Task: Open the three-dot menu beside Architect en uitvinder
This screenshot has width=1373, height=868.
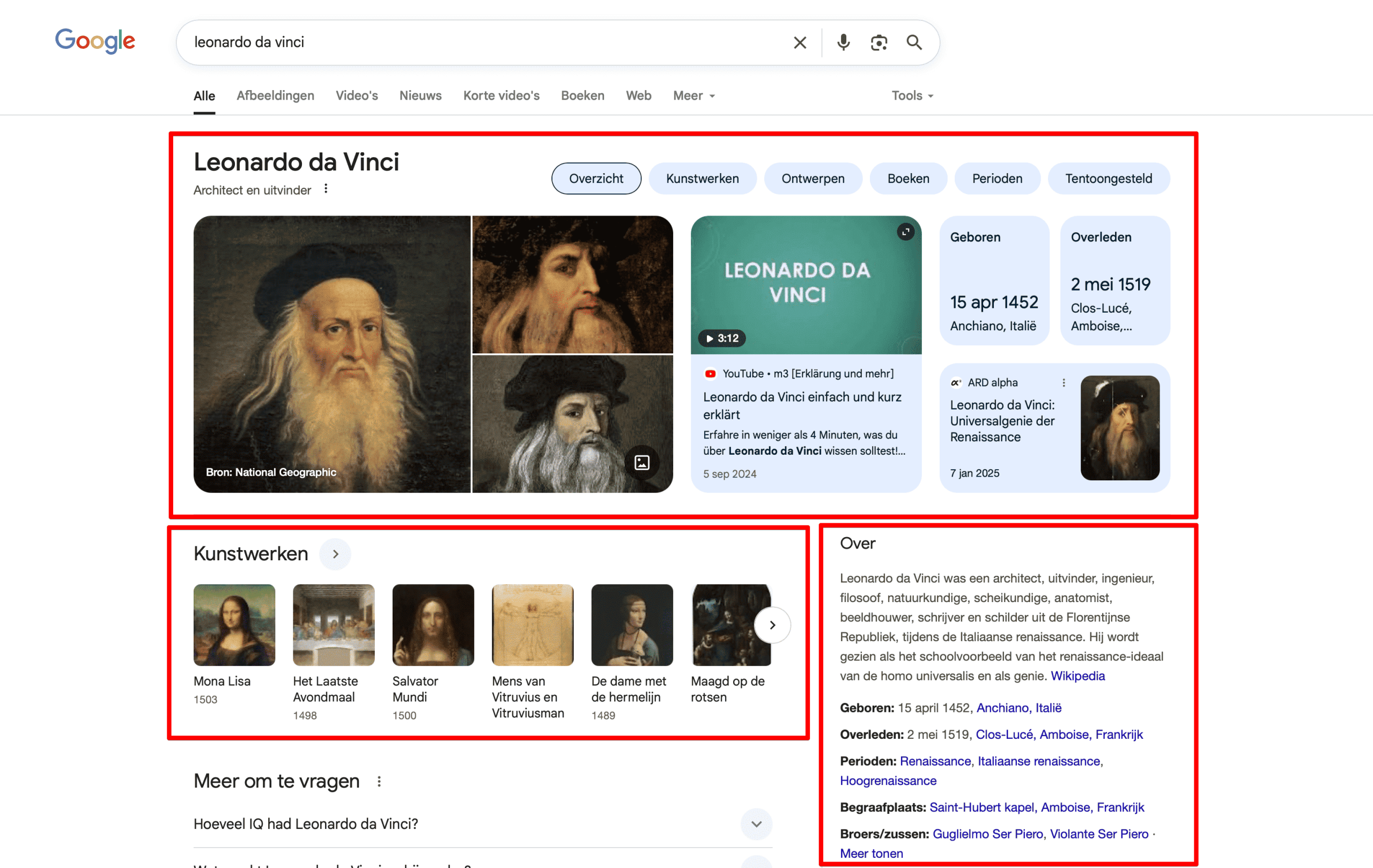Action: [326, 189]
